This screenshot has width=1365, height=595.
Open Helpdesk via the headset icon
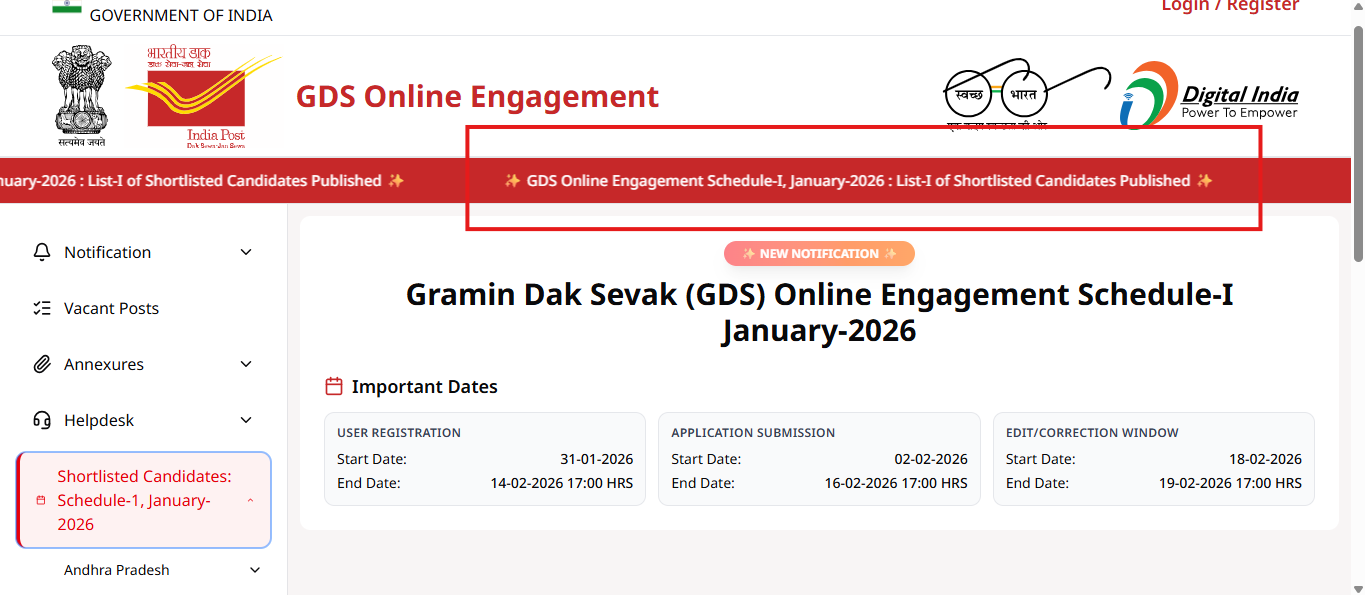coord(42,420)
